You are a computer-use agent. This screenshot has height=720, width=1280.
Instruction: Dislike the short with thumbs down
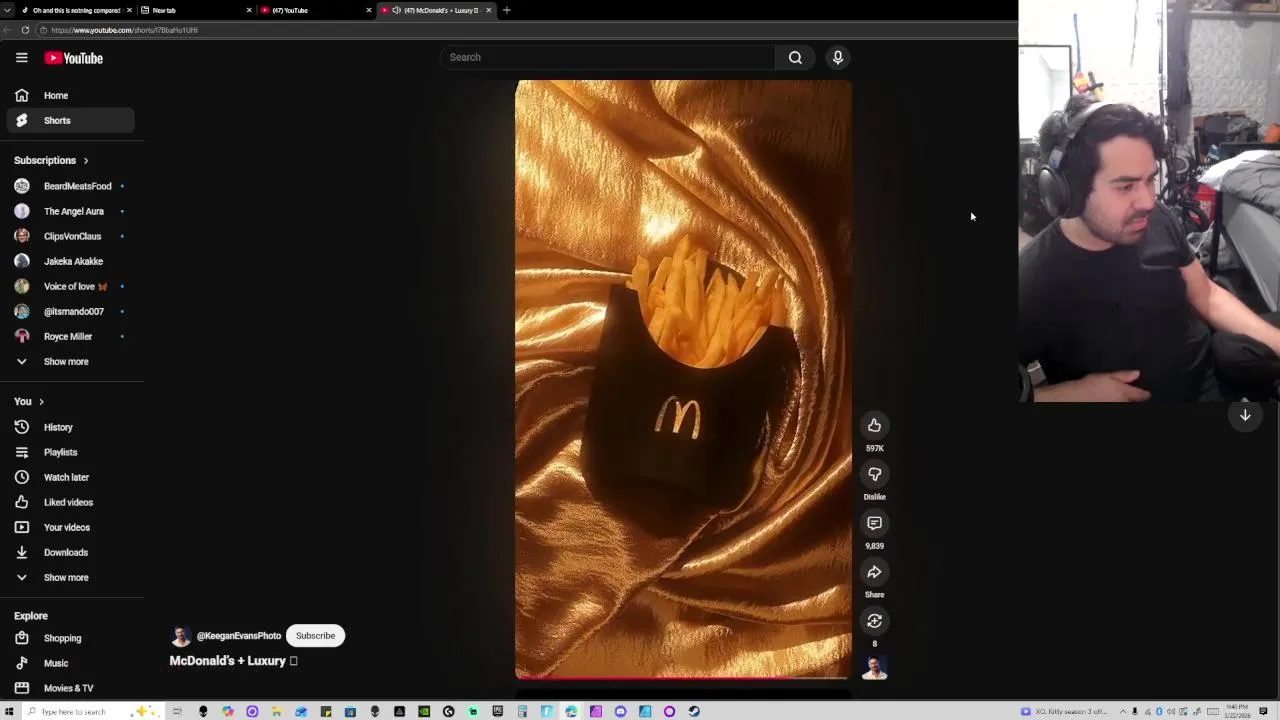coord(874,474)
